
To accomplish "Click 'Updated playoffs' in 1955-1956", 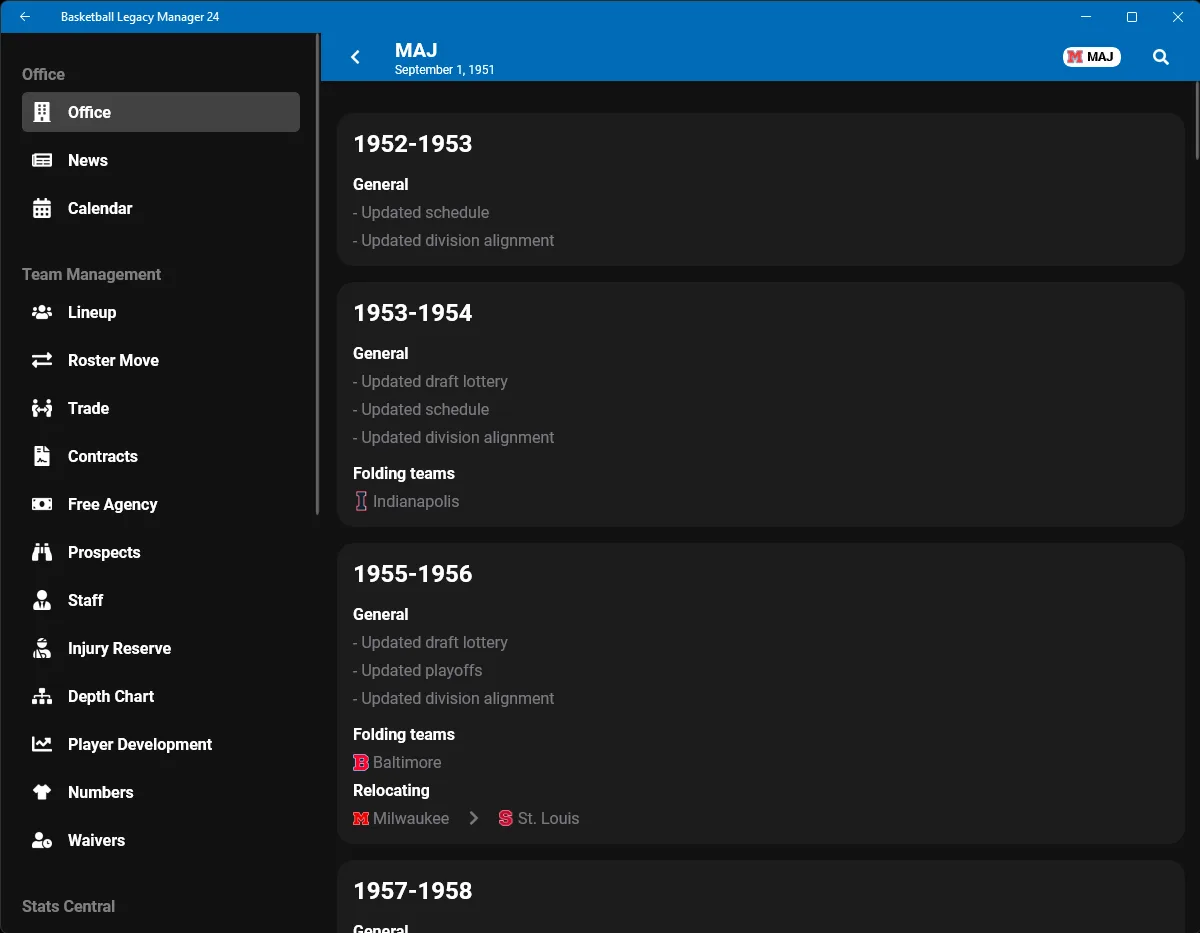I will click(418, 670).
